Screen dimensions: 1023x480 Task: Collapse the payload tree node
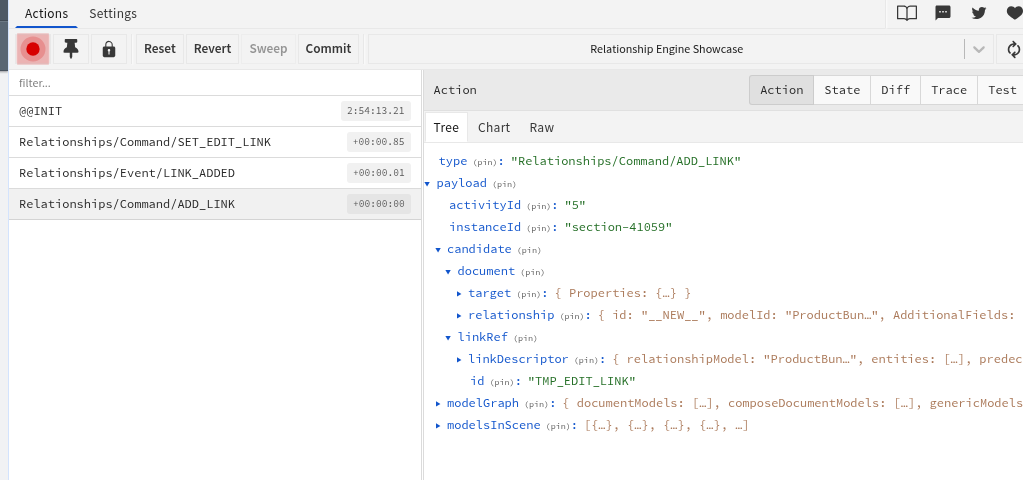[427, 184]
